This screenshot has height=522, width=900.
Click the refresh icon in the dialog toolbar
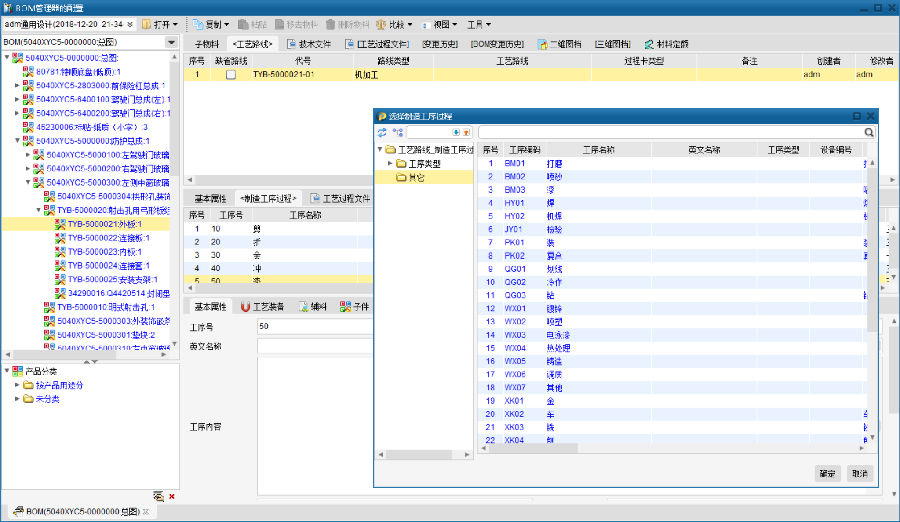pos(382,132)
